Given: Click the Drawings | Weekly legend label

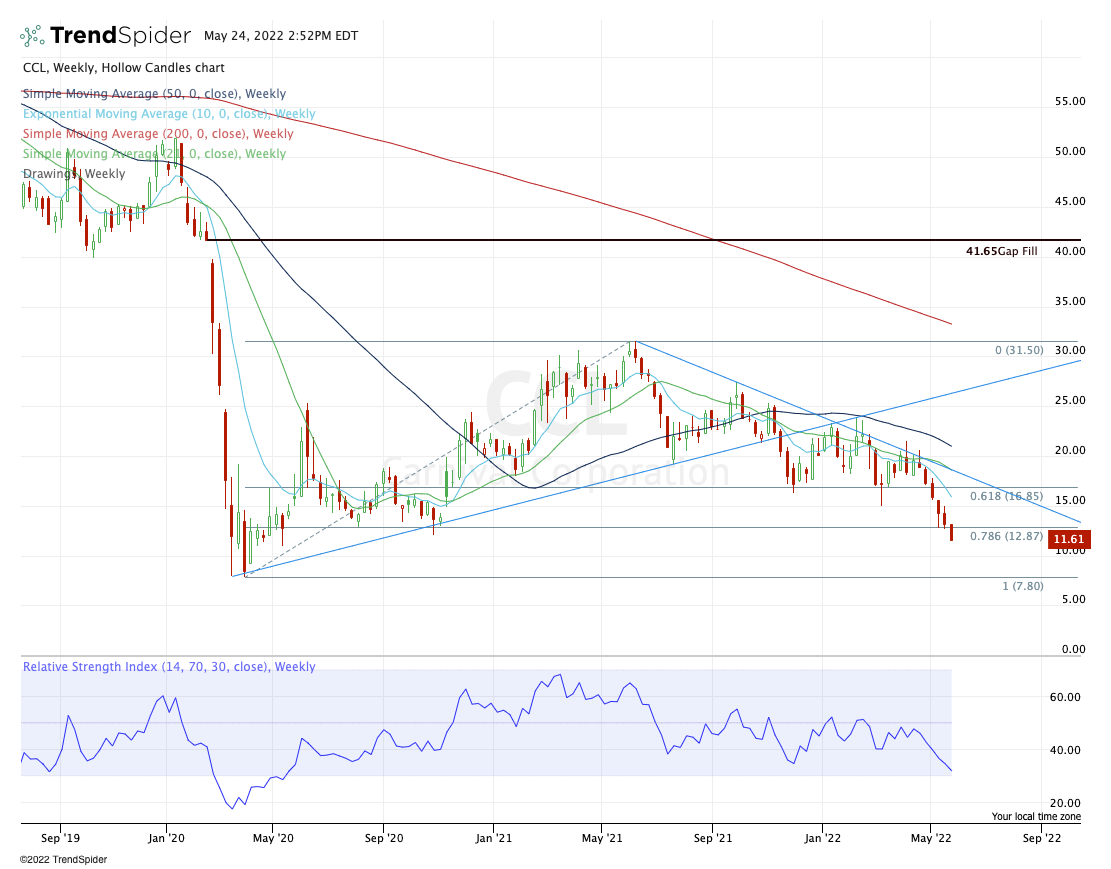Looking at the screenshot, I should (74, 174).
